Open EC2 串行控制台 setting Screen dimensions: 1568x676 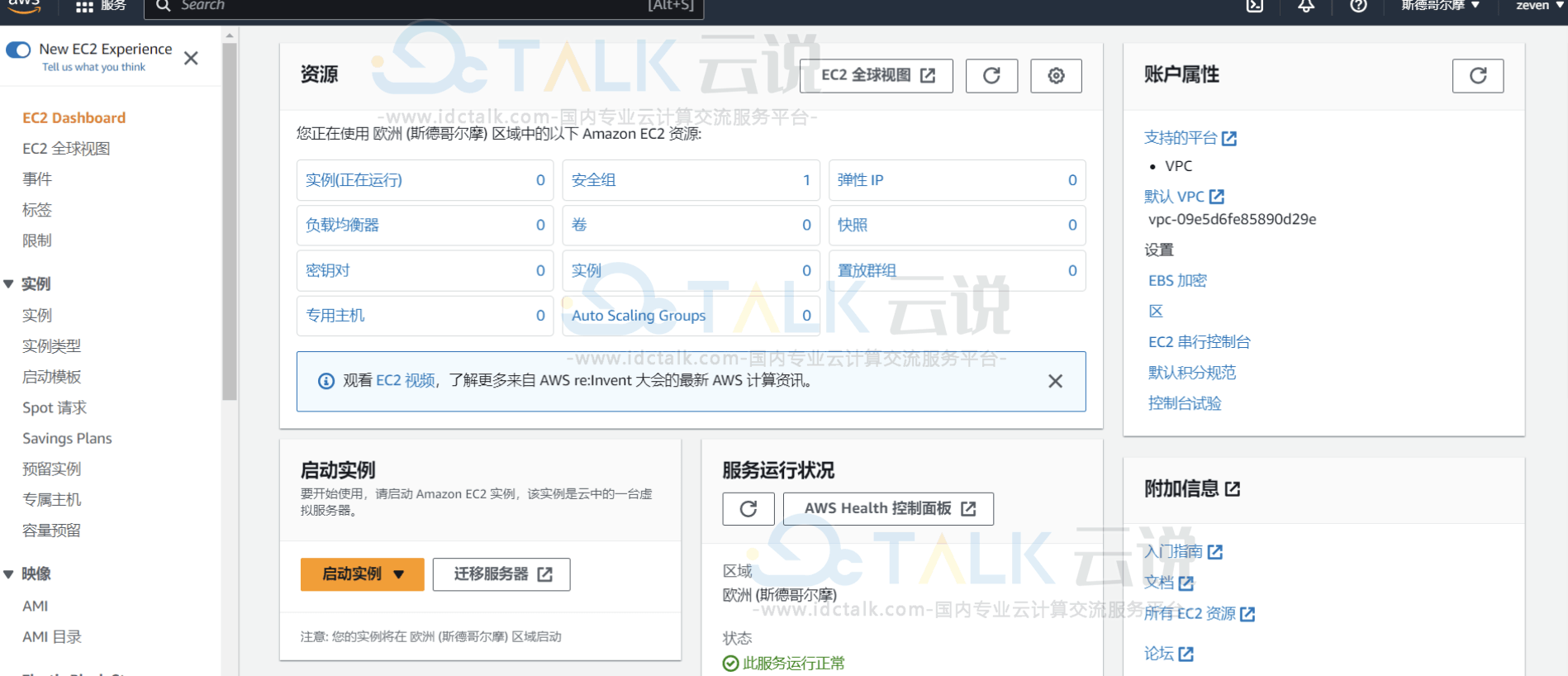[x=1200, y=342]
